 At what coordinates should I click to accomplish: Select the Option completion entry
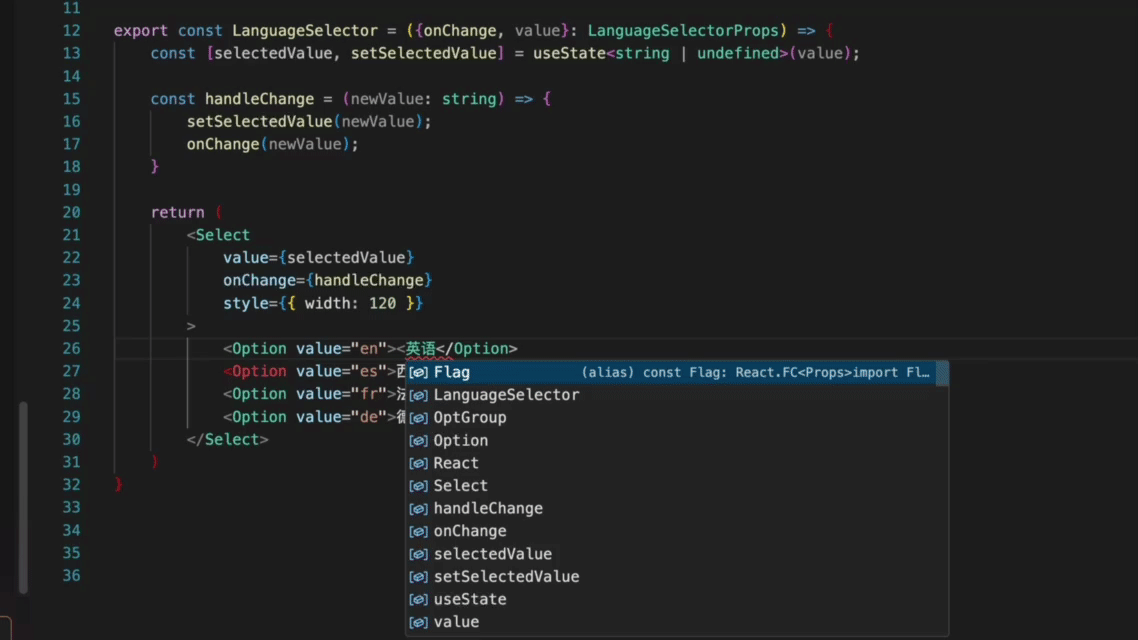pyautogui.click(x=676, y=440)
